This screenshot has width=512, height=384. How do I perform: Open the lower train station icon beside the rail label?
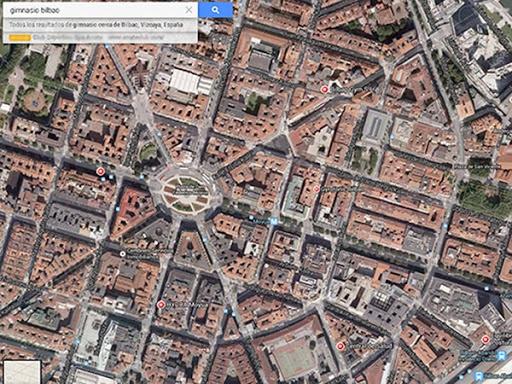pyautogui.click(x=480, y=376)
